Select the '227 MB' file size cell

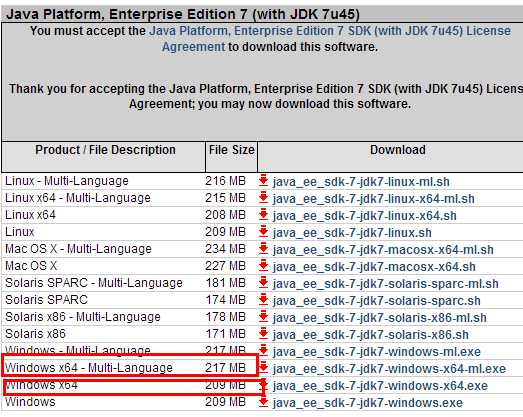(225, 266)
